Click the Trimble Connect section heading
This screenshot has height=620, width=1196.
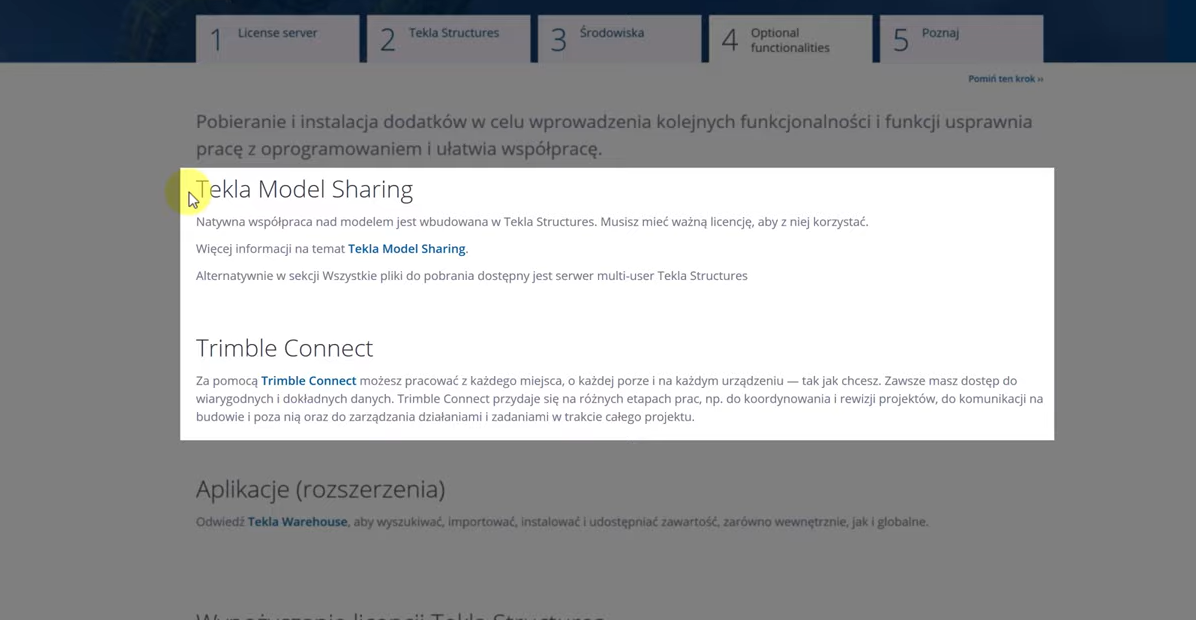(x=284, y=348)
